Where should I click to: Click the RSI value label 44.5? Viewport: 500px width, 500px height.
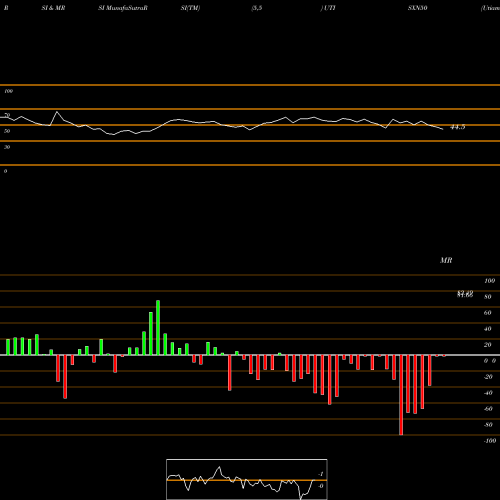457,127
